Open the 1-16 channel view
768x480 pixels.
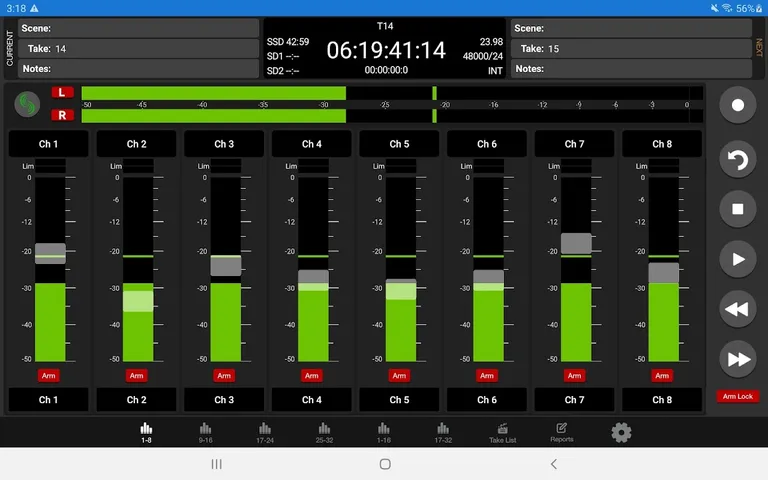click(x=384, y=433)
